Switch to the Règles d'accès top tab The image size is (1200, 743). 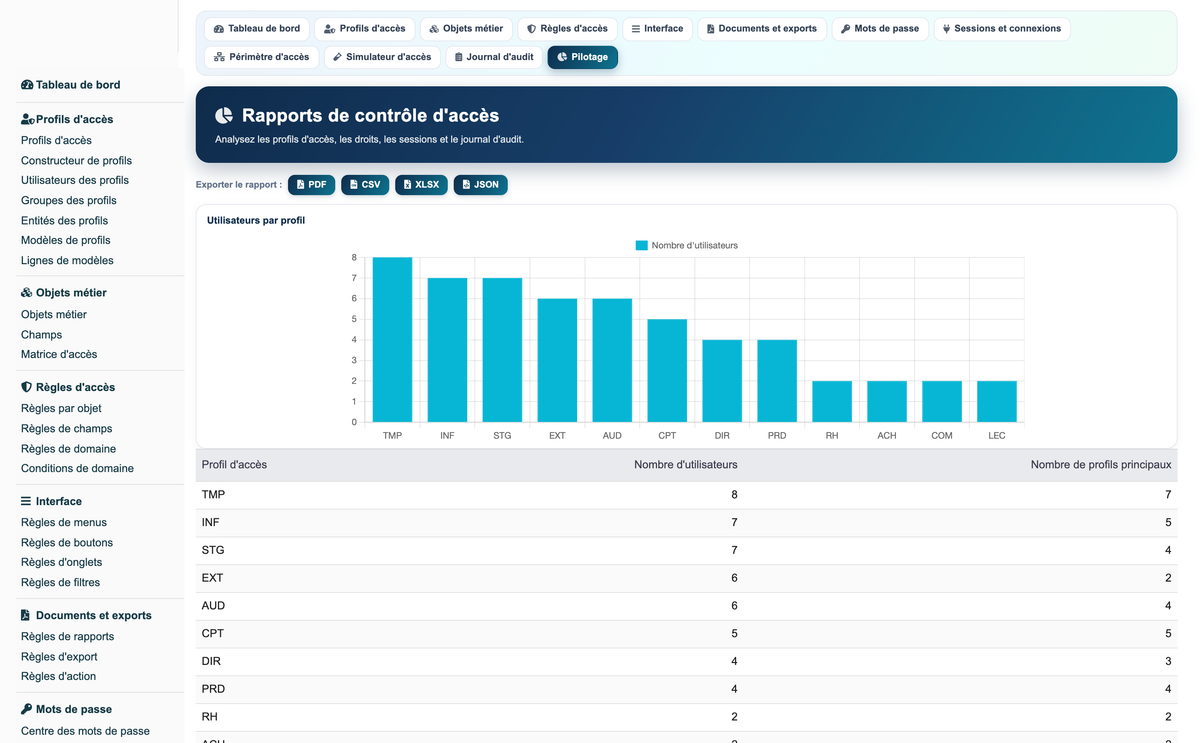pos(567,29)
